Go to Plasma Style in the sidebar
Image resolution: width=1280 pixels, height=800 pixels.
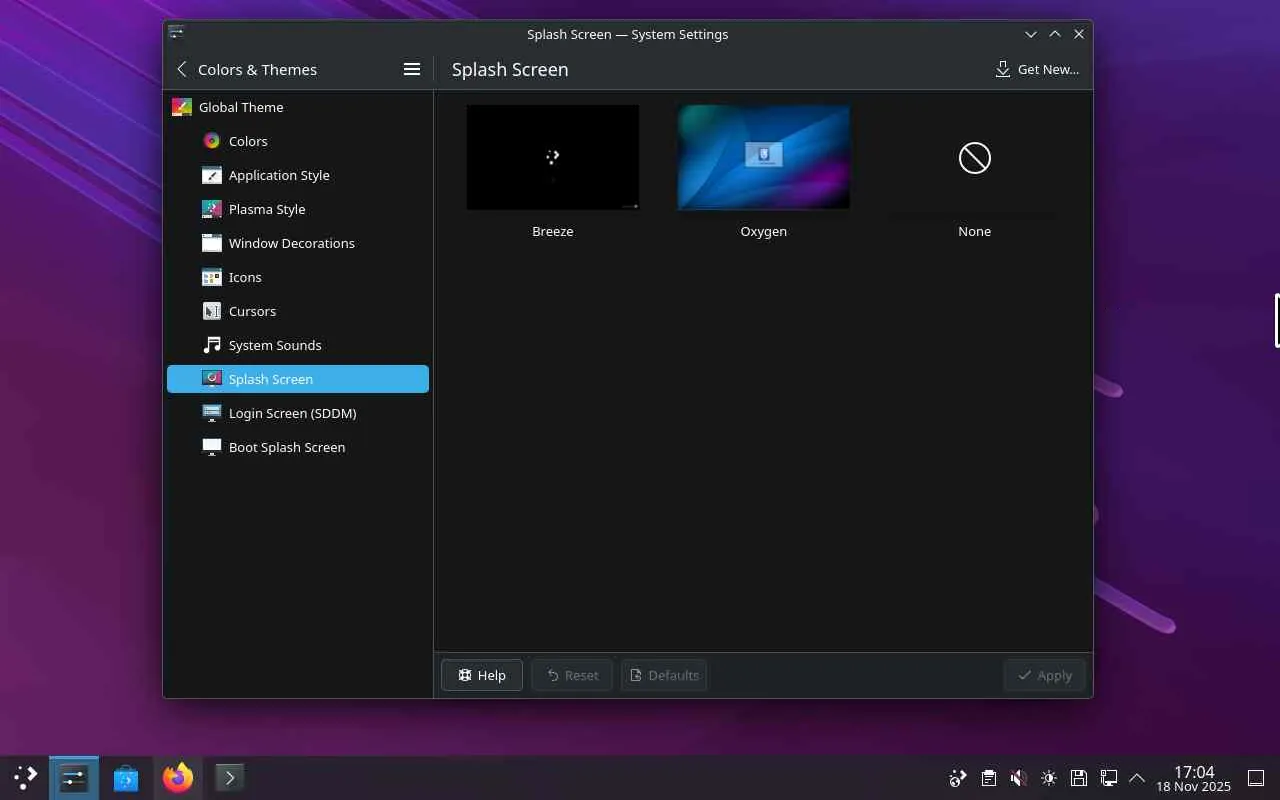(298, 209)
